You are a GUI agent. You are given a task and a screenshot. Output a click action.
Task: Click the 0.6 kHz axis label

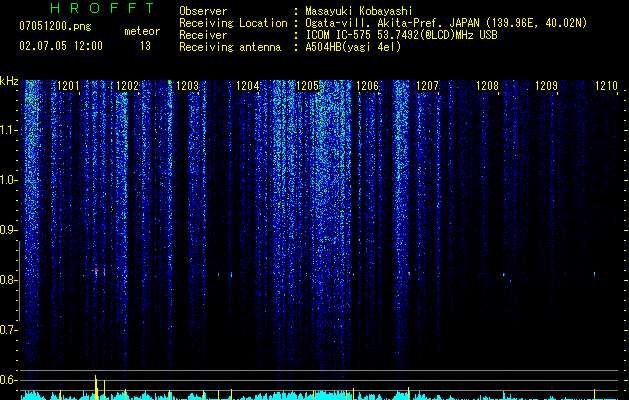[x=9, y=380]
